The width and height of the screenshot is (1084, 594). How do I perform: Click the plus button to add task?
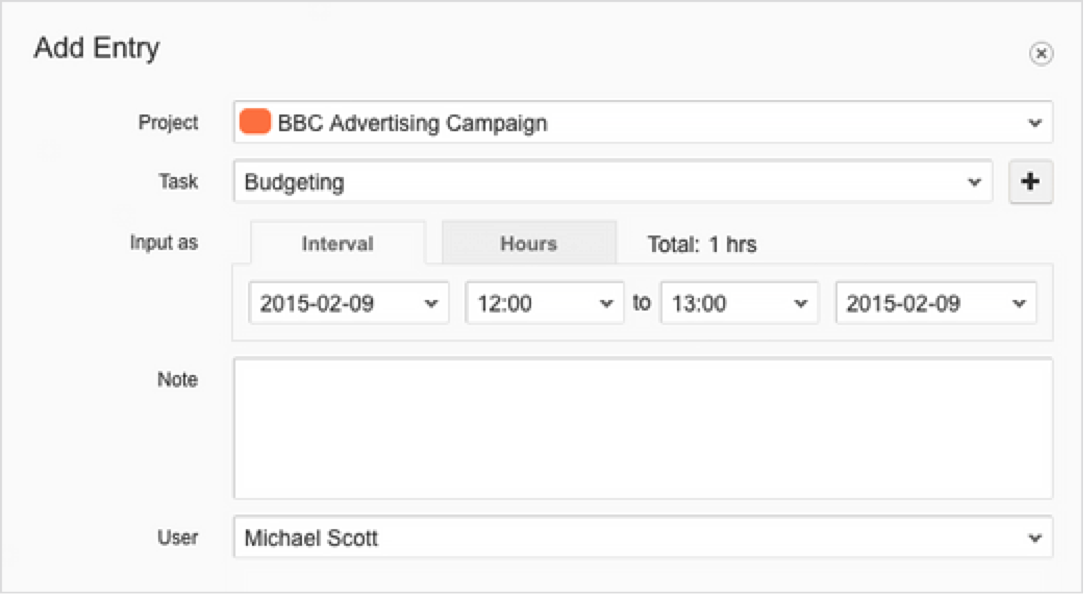[x=1030, y=182]
